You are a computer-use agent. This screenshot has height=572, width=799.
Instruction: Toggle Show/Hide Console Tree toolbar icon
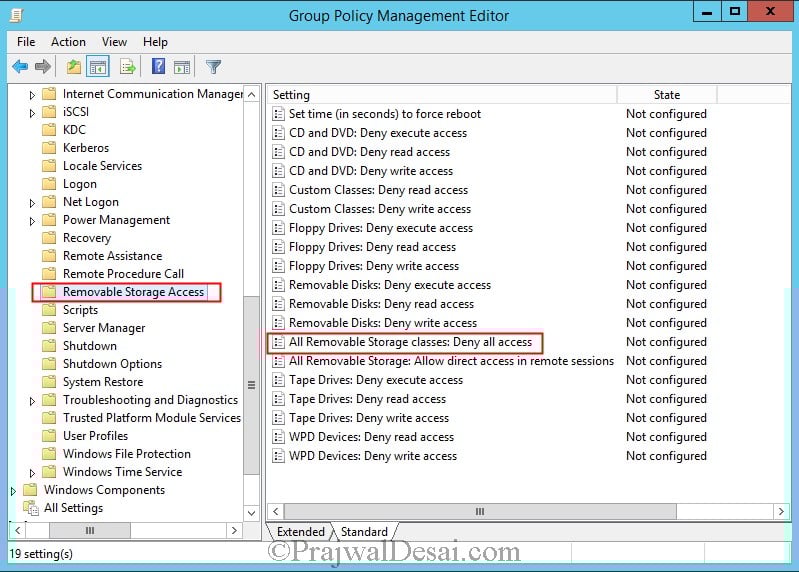98,67
